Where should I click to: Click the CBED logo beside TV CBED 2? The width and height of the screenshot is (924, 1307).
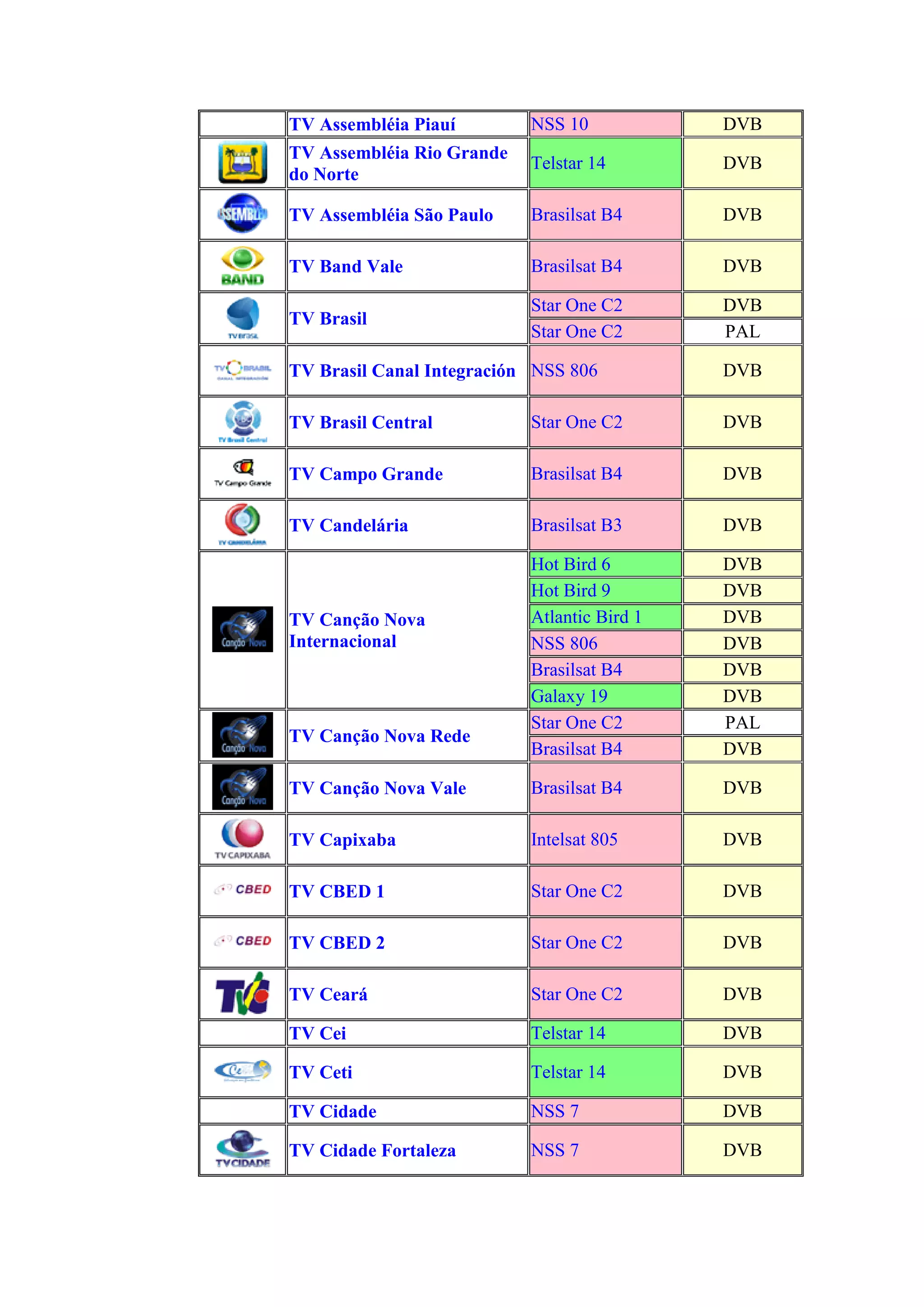click(x=243, y=941)
